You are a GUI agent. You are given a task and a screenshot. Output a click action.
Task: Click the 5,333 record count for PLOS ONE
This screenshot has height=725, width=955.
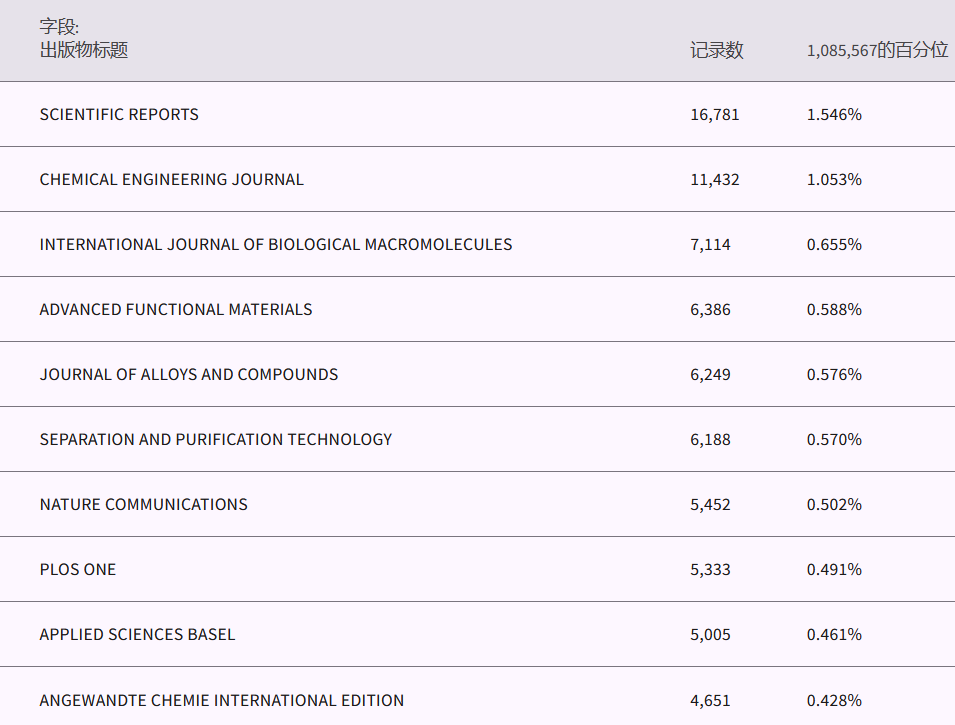click(x=710, y=570)
